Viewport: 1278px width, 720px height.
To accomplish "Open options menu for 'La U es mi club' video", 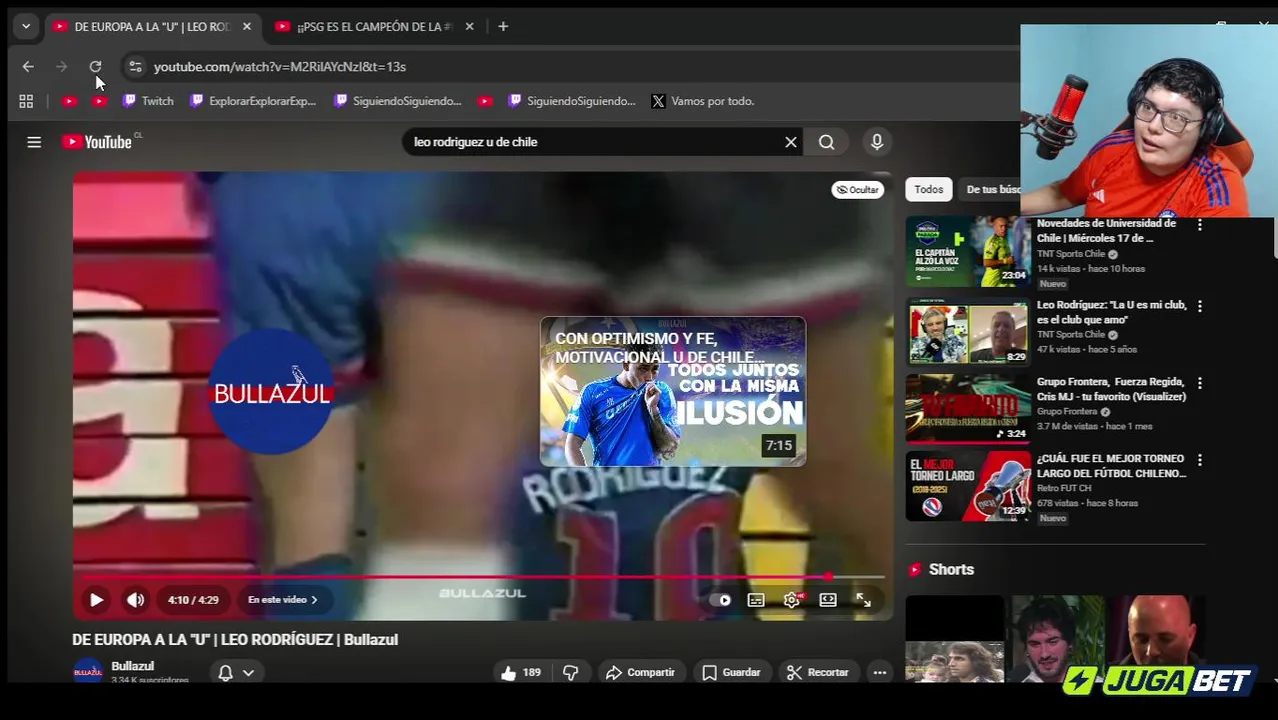I will [1200, 306].
